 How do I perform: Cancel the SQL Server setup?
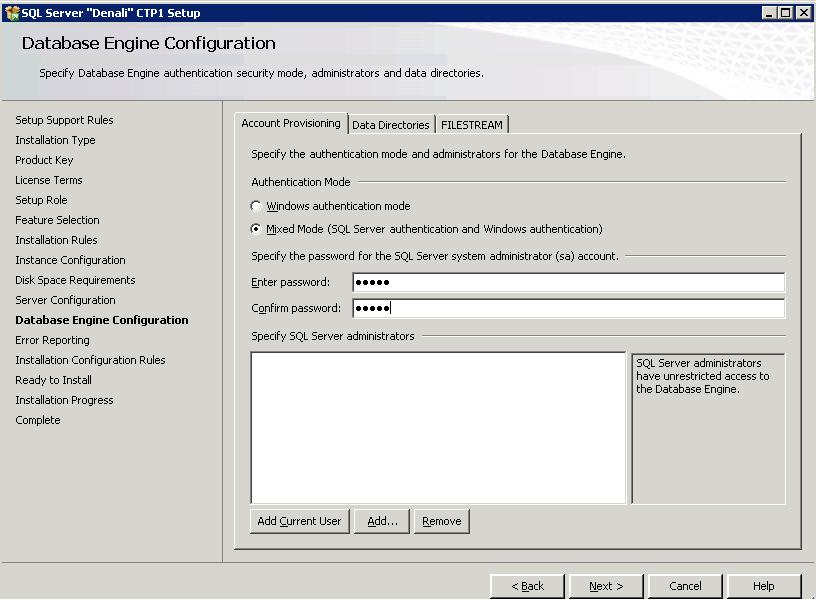[685, 586]
